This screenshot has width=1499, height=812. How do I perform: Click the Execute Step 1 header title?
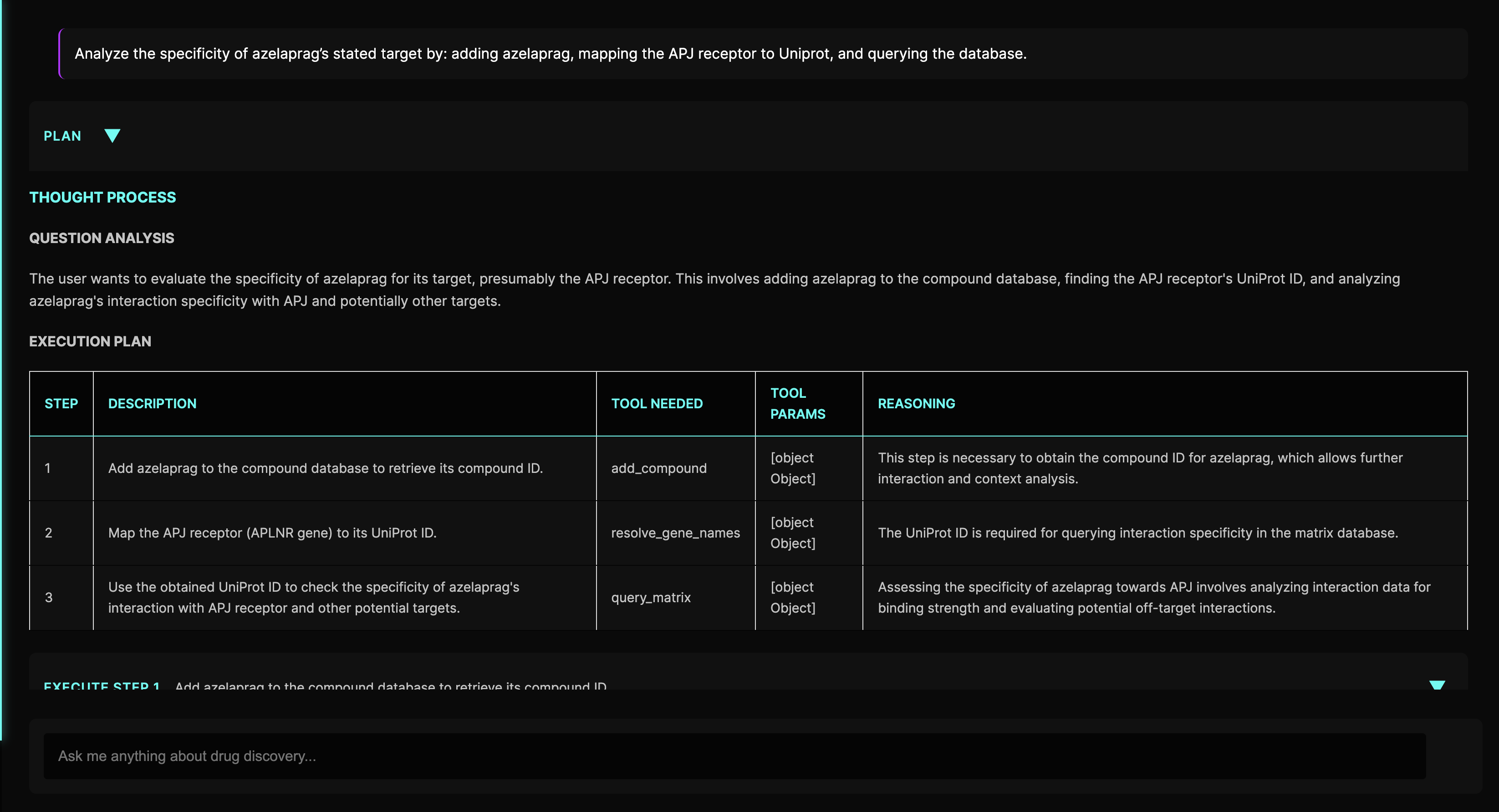click(102, 686)
